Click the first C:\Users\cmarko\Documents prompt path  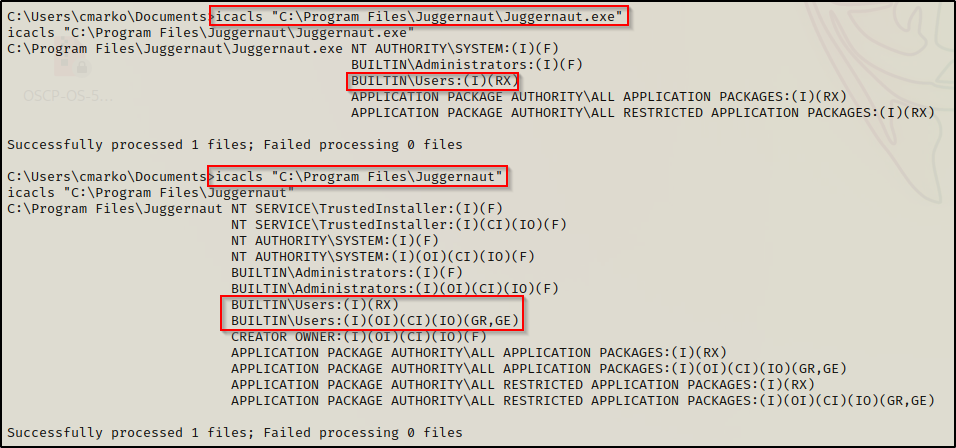(104, 16)
